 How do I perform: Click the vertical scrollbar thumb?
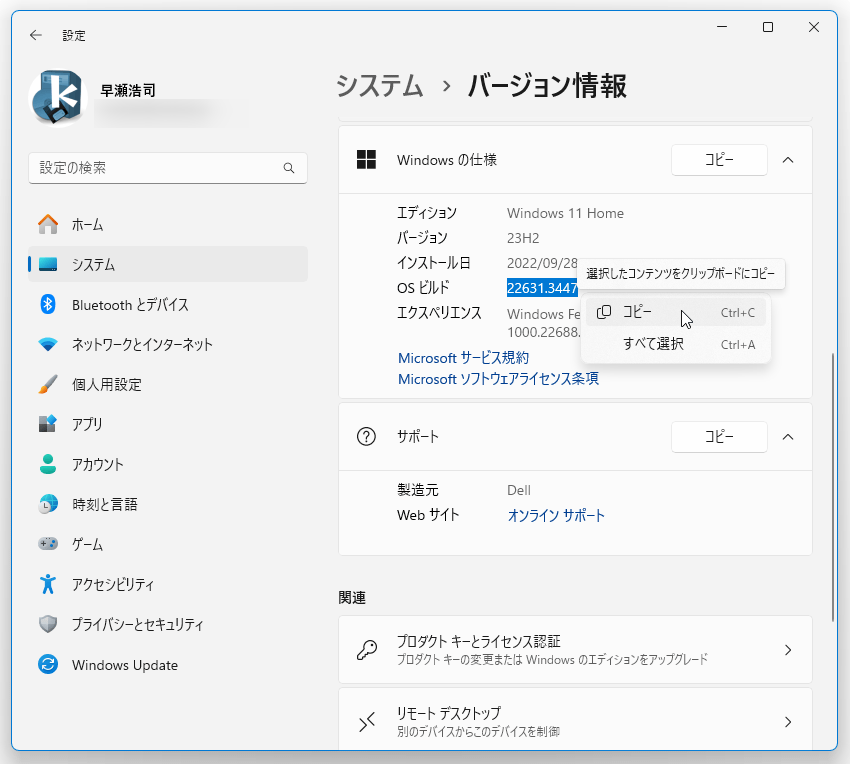coord(833,487)
